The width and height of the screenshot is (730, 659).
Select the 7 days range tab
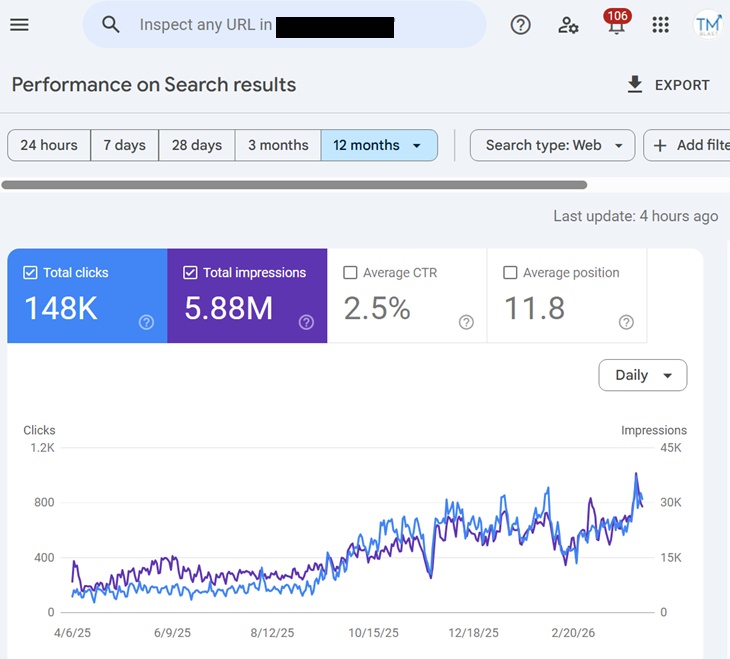coord(124,145)
